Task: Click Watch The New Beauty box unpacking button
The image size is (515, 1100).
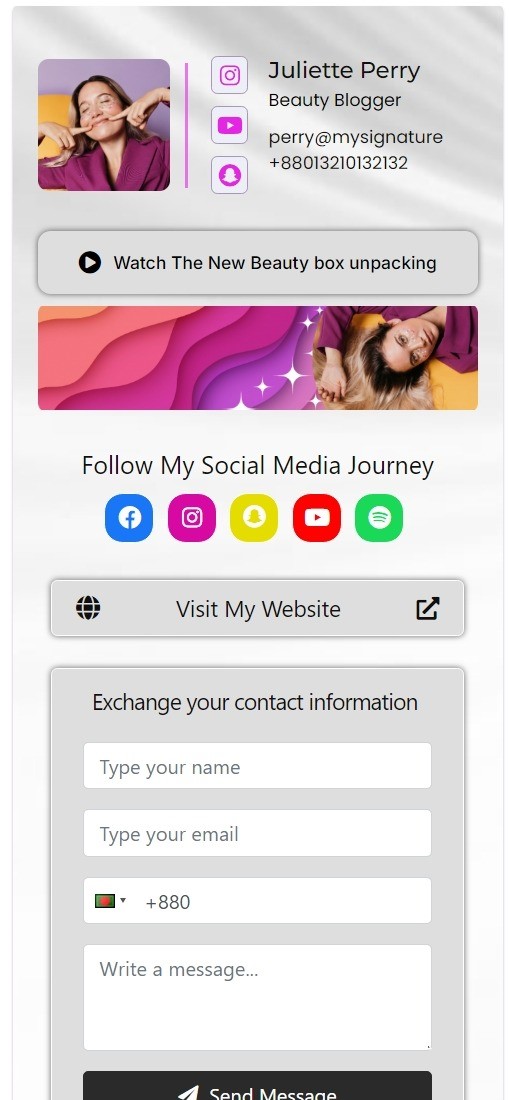Action: tap(258, 262)
